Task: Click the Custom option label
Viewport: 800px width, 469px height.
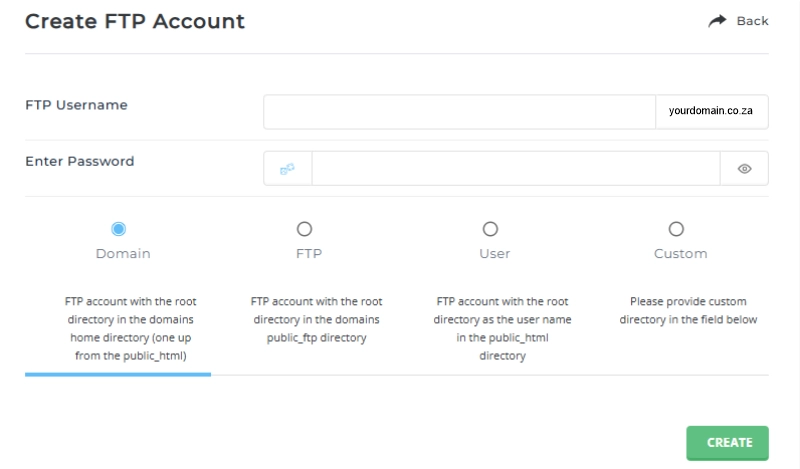Action: click(x=681, y=254)
